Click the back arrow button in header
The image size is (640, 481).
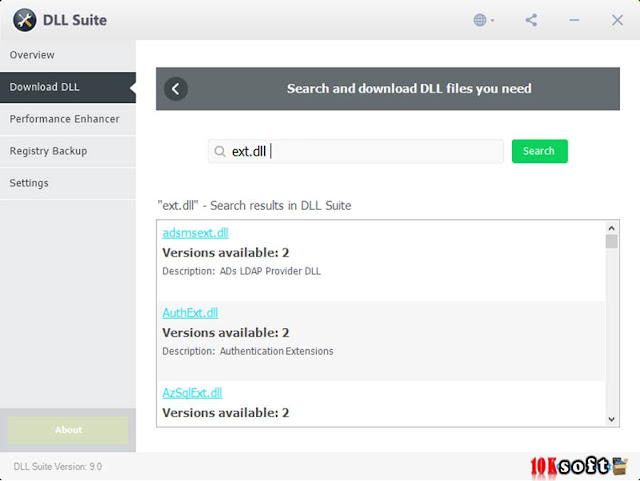[176, 89]
